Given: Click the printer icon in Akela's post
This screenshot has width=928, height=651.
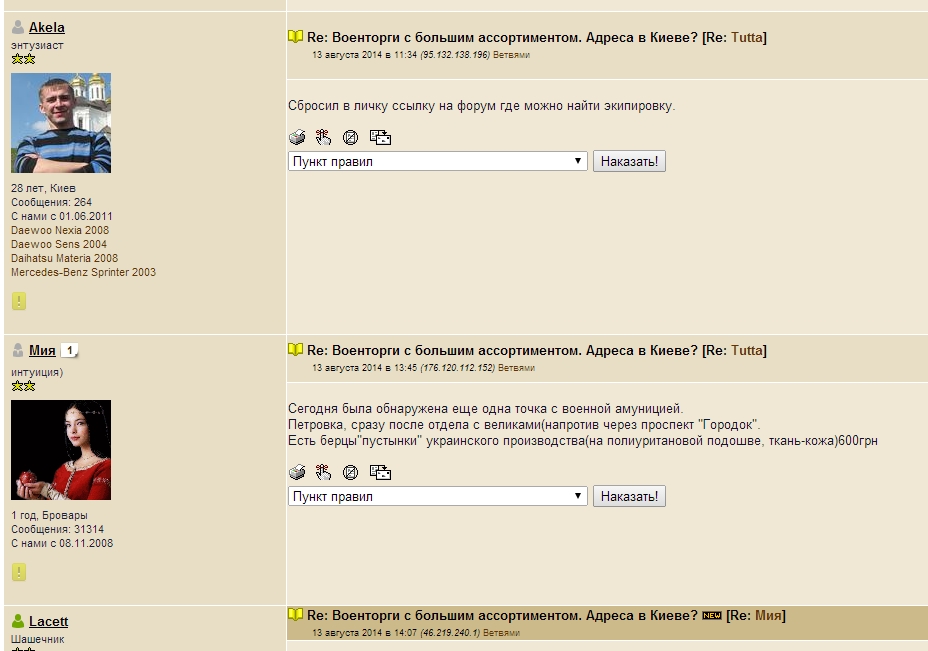Looking at the screenshot, I should 297,138.
